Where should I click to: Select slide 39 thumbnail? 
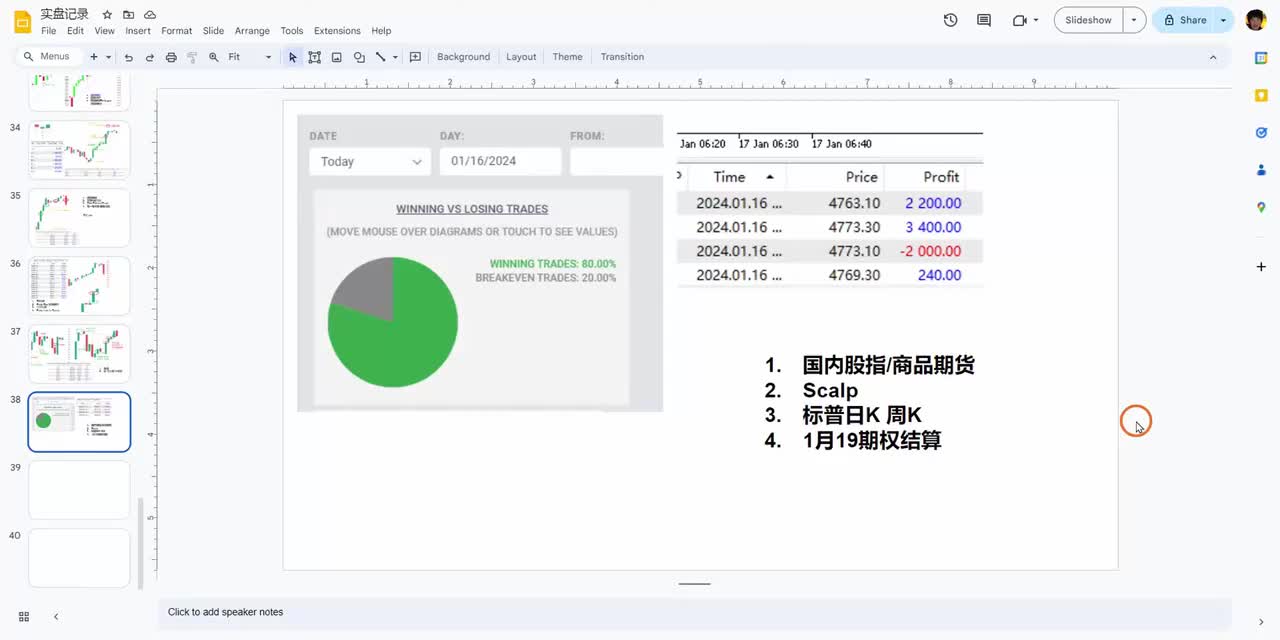(79, 490)
